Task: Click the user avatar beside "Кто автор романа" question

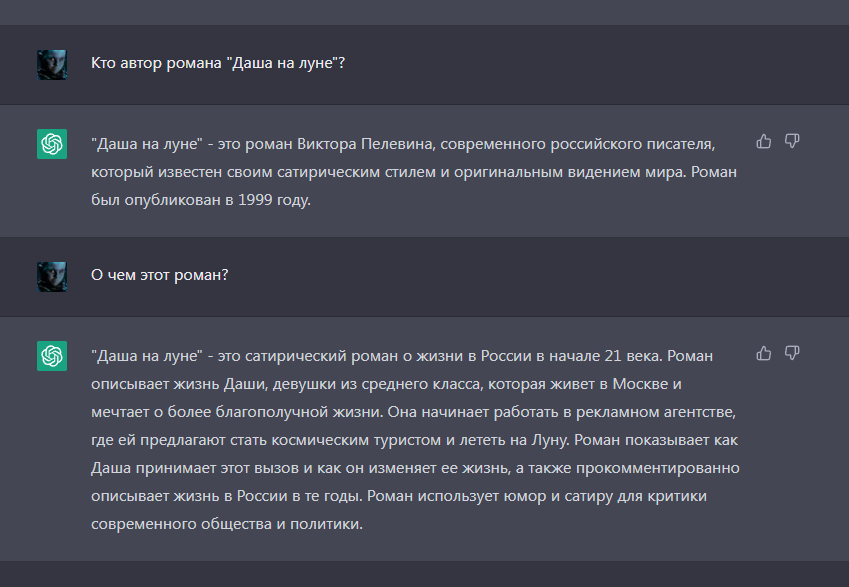Action: tap(52, 64)
